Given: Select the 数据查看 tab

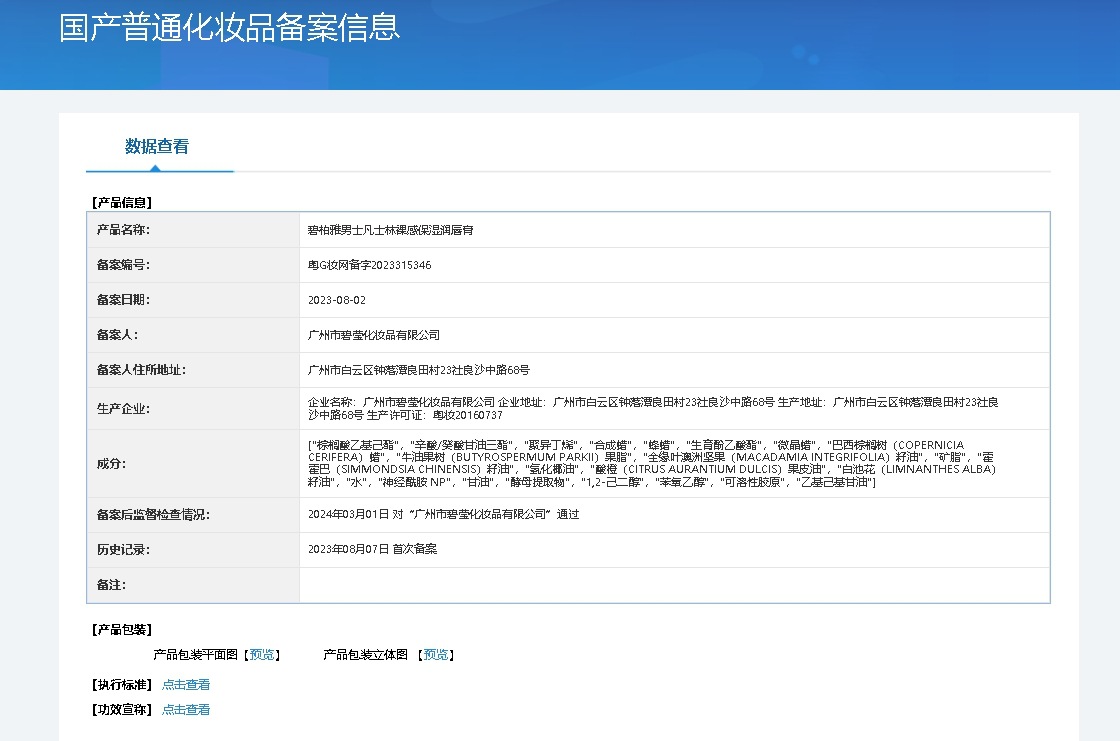Looking at the screenshot, I should [157, 146].
